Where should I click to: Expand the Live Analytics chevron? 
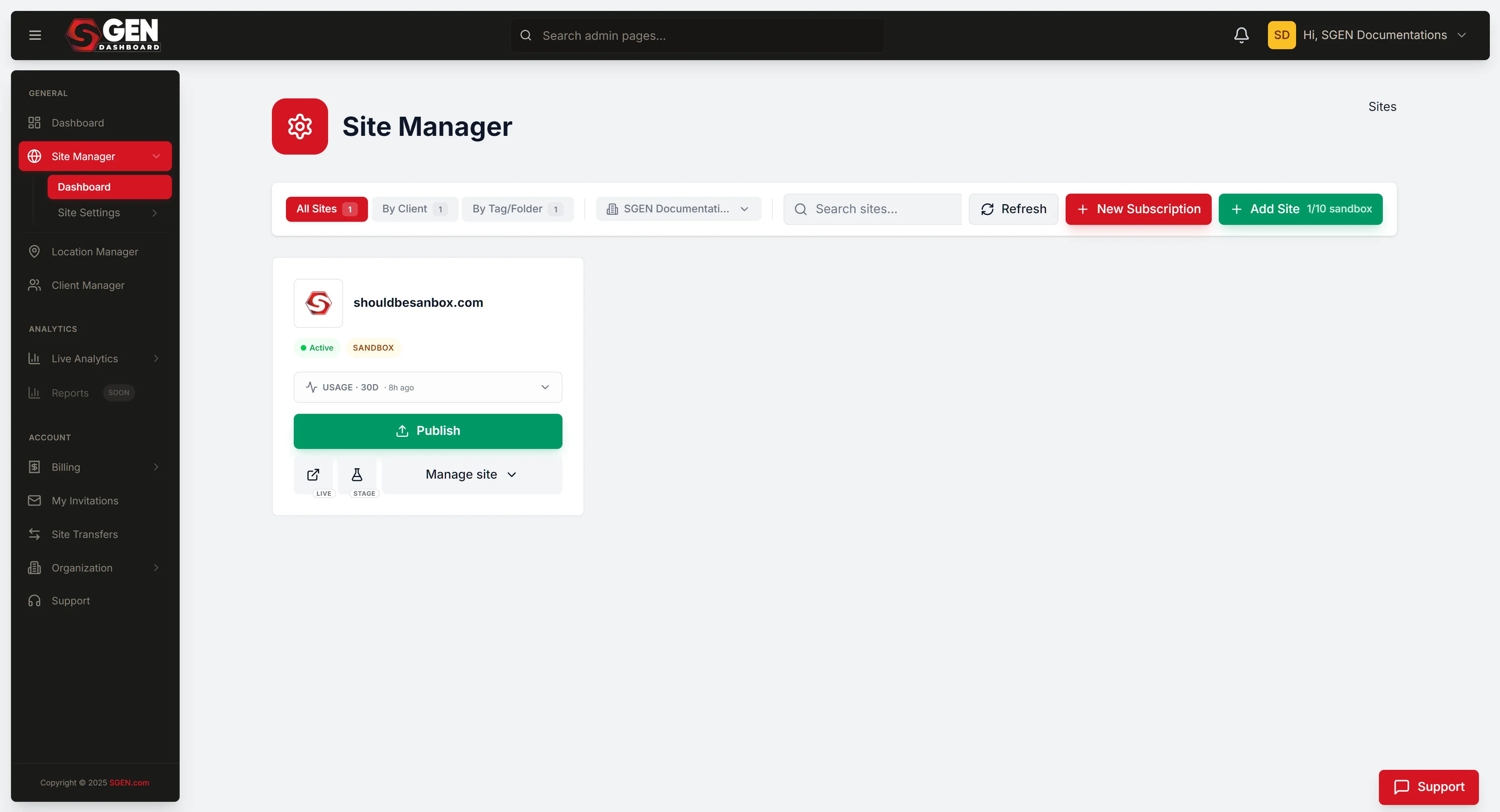[156, 358]
